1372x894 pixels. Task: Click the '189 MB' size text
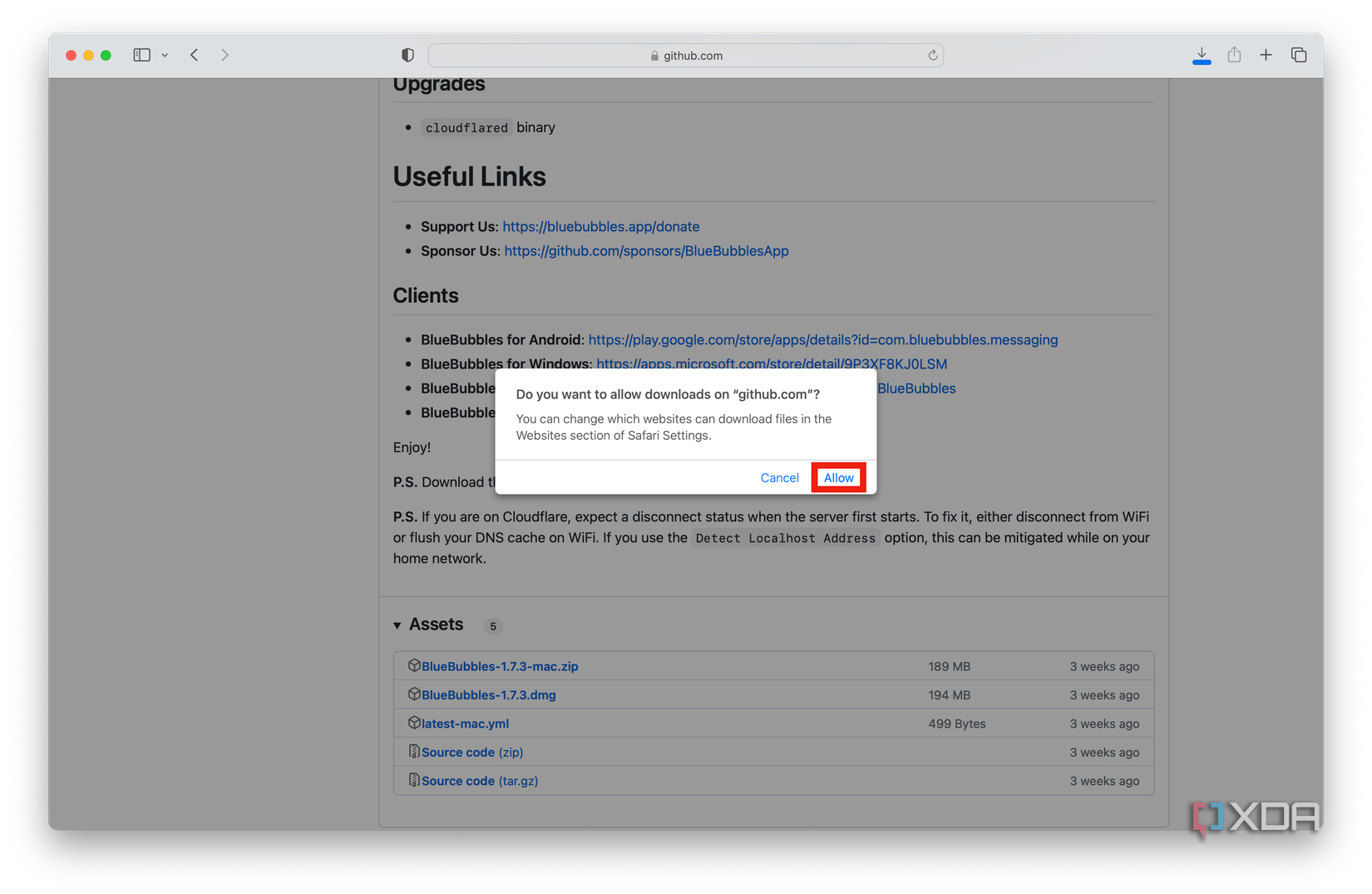(950, 666)
